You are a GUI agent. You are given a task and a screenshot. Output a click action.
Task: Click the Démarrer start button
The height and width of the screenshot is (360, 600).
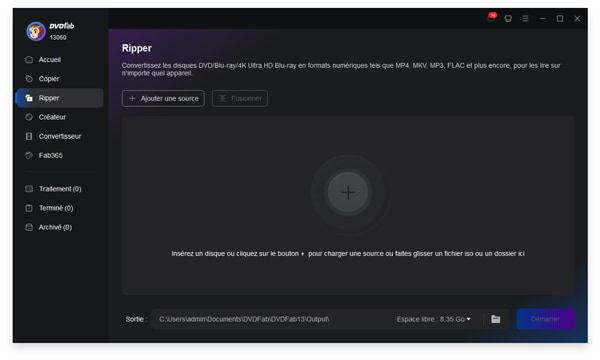[545, 319]
